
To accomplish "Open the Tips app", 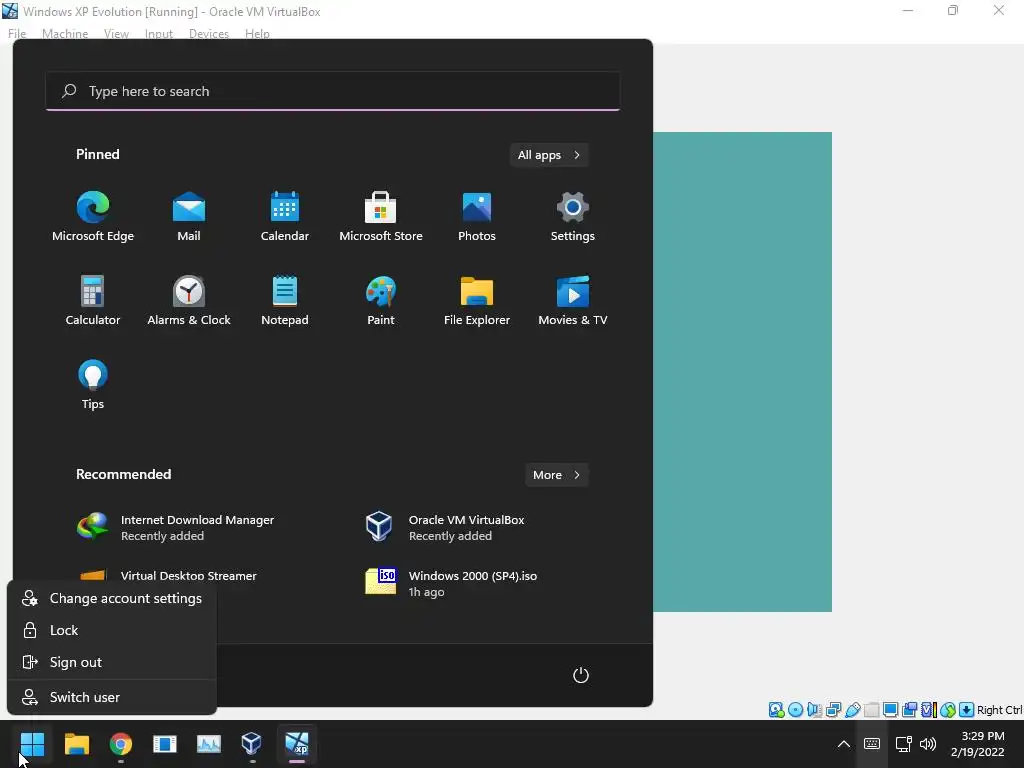I will click(93, 385).
